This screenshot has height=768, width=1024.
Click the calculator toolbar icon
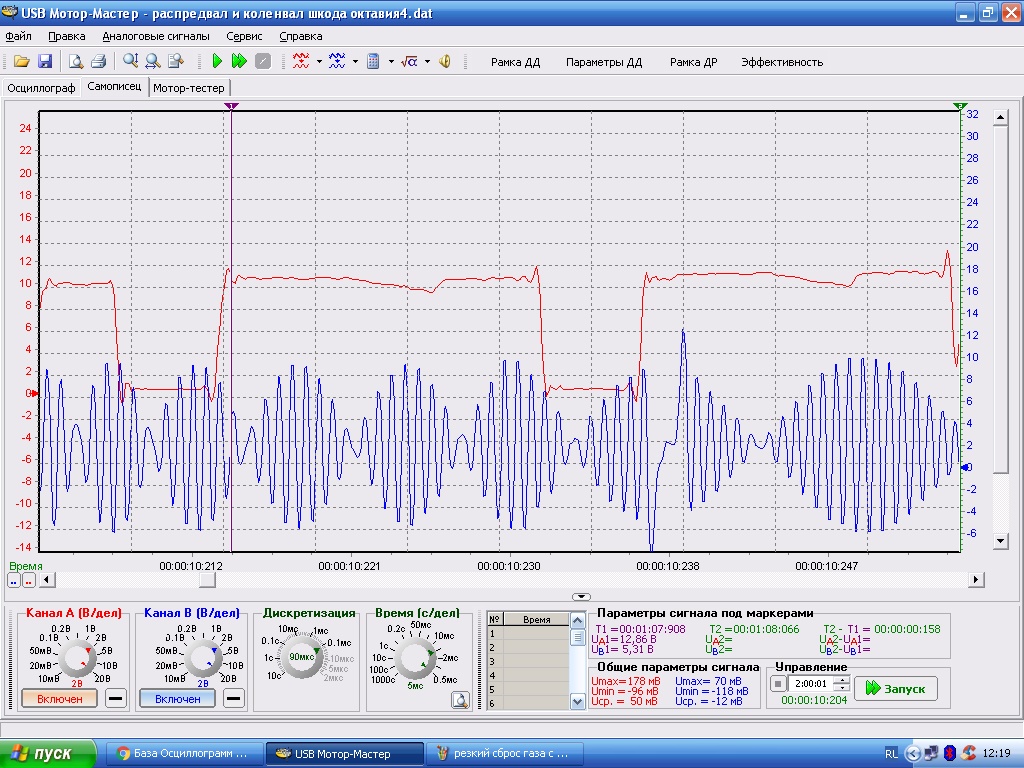click(373, 61)
